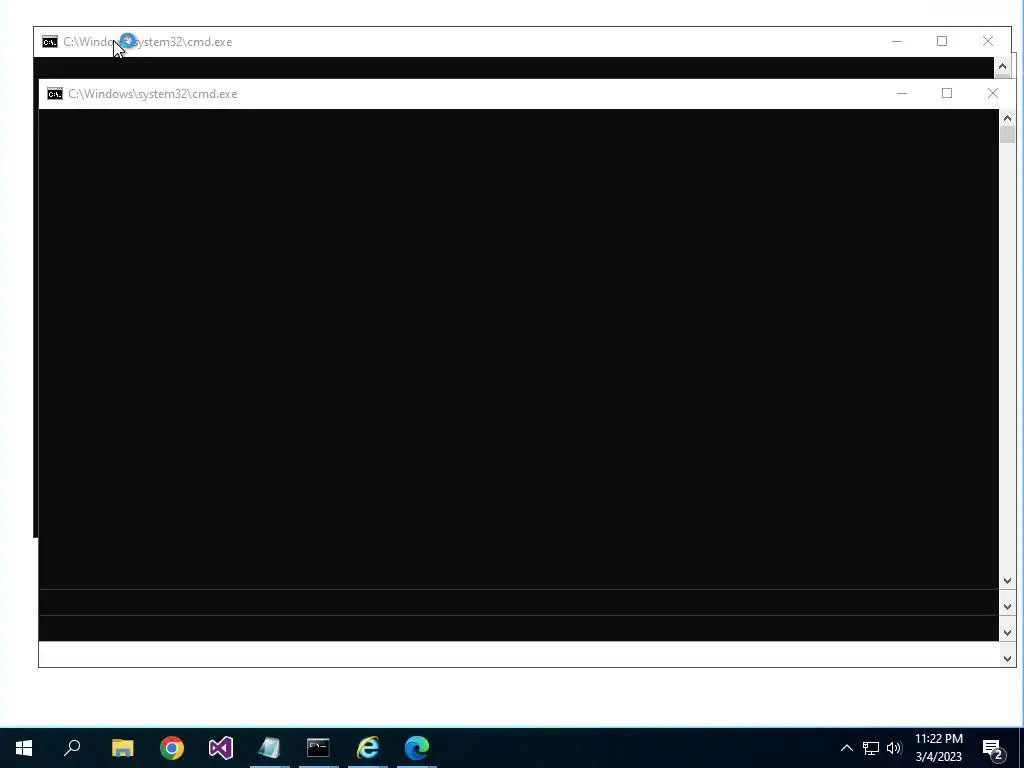The width and height of the screenshot is (1024, 768).
Task: Open notification center with 2 alerts
Action: coord(993,748)
